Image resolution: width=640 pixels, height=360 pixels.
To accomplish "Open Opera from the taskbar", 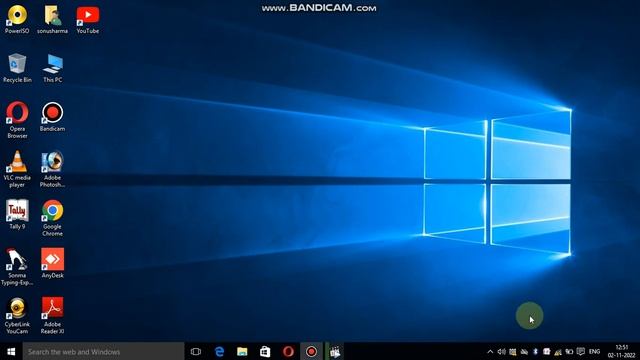I will pos(288,351).
